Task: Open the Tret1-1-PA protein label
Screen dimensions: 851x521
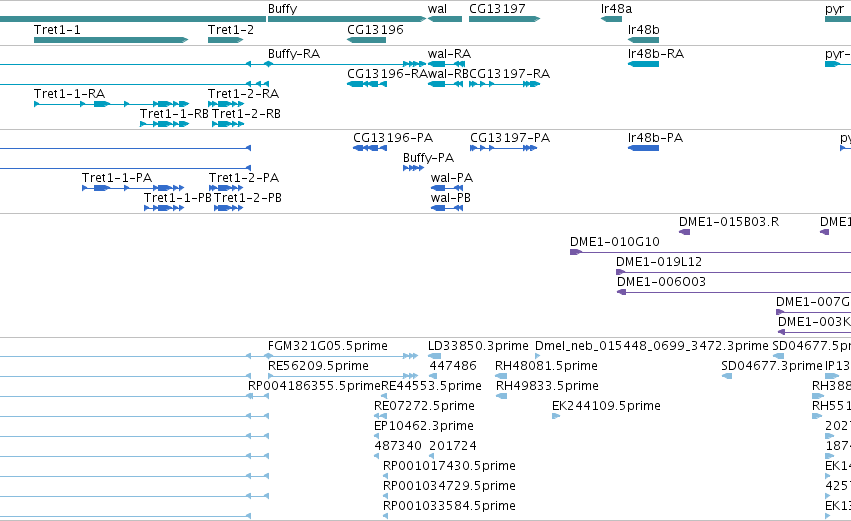Action: 117,178
